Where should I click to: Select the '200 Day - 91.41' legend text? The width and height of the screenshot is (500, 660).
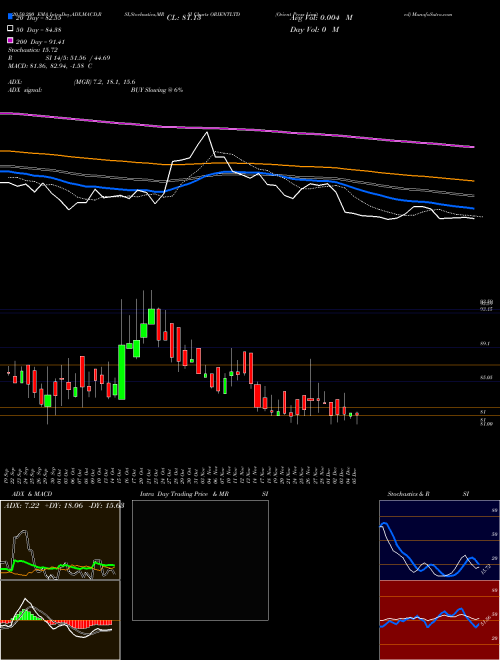coord(40,41)
